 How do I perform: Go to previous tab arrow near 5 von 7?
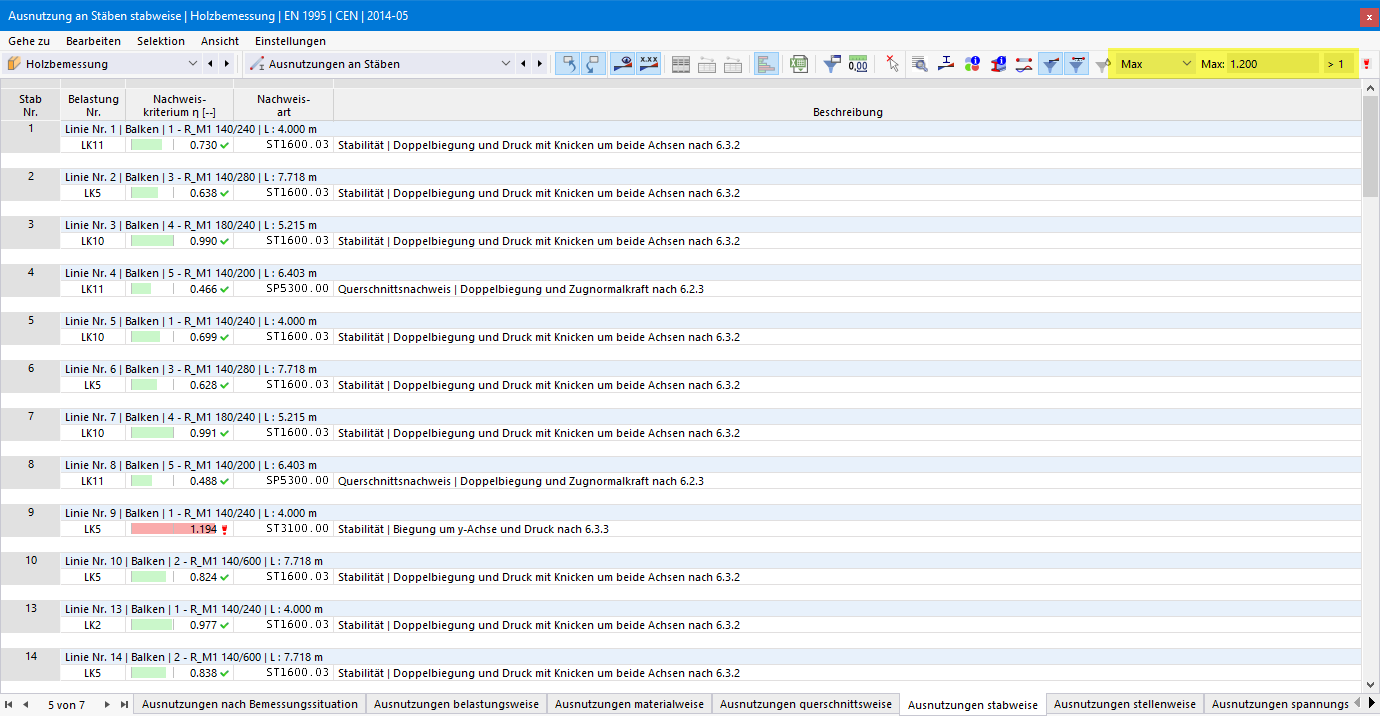(x=26, y=705)
